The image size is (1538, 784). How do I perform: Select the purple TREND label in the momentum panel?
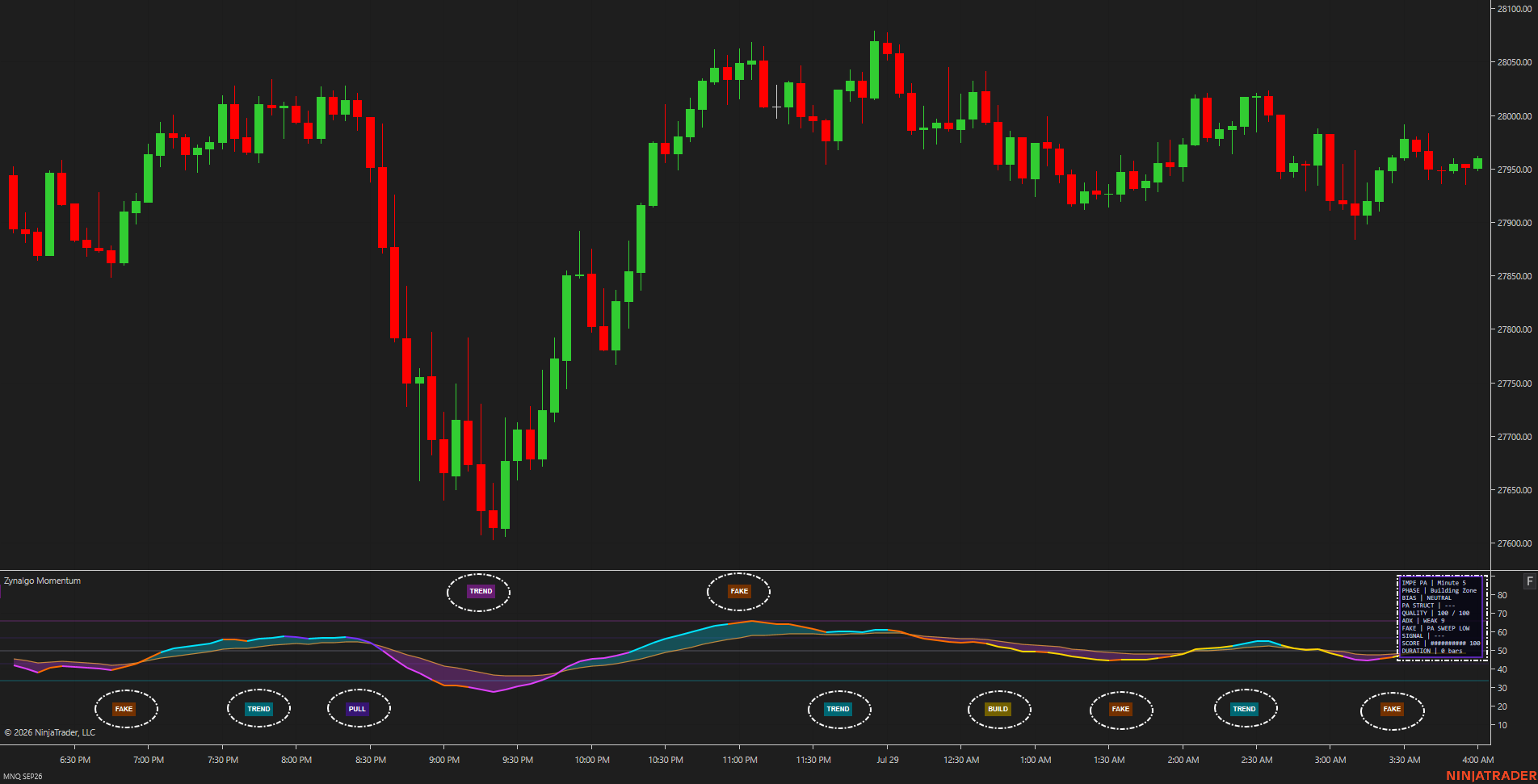pos(481,591)
